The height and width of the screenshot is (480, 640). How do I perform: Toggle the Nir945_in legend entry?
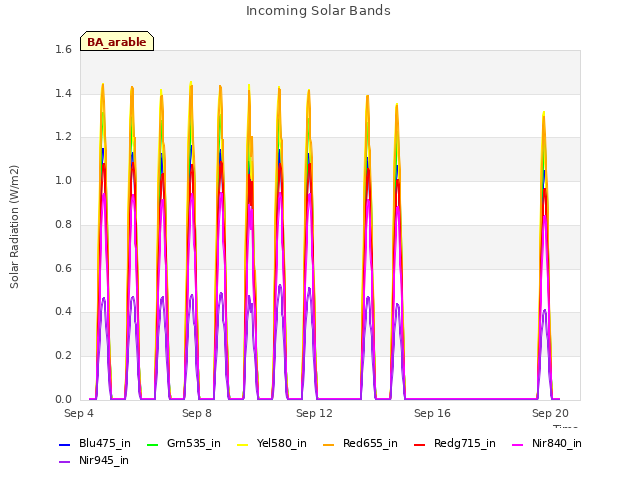(x=94, y=460)
